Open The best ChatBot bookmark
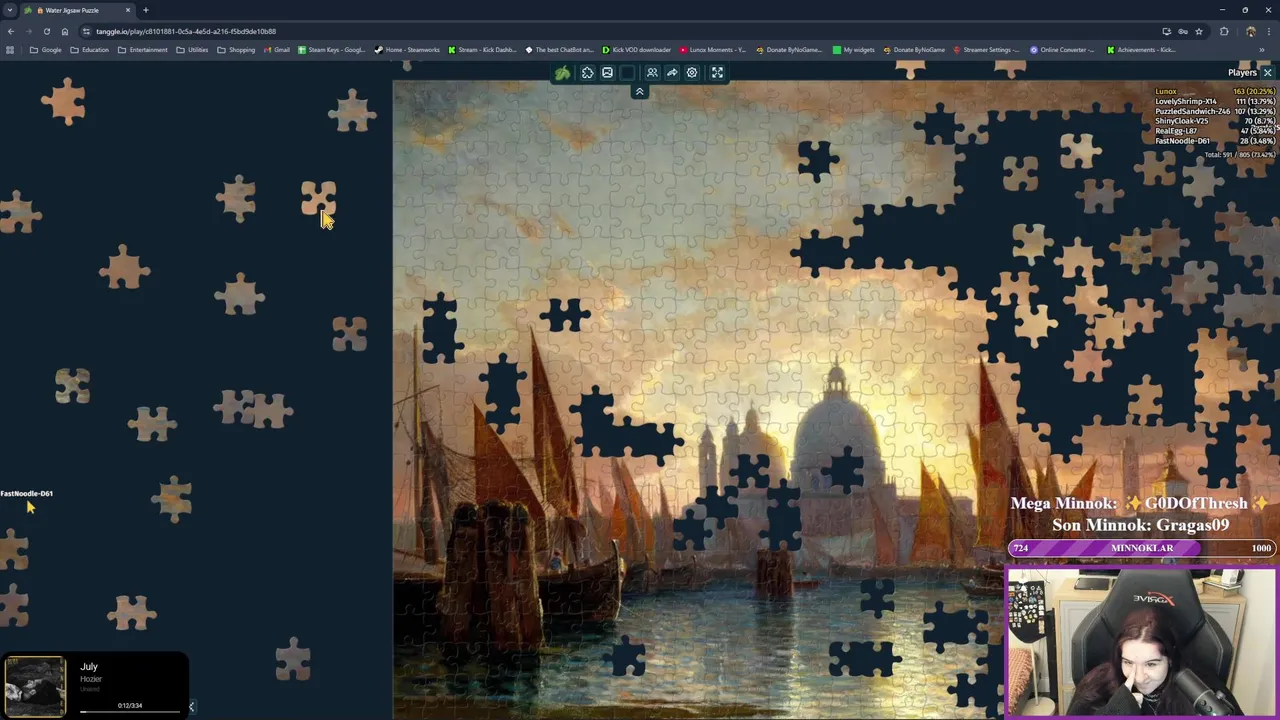1280x720 pixels. pyautogui.click(x=559, y=49)
